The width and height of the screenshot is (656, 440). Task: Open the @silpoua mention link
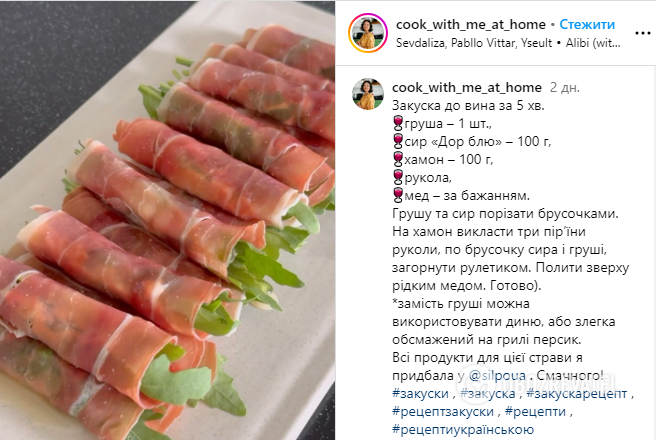click(497, 375)
